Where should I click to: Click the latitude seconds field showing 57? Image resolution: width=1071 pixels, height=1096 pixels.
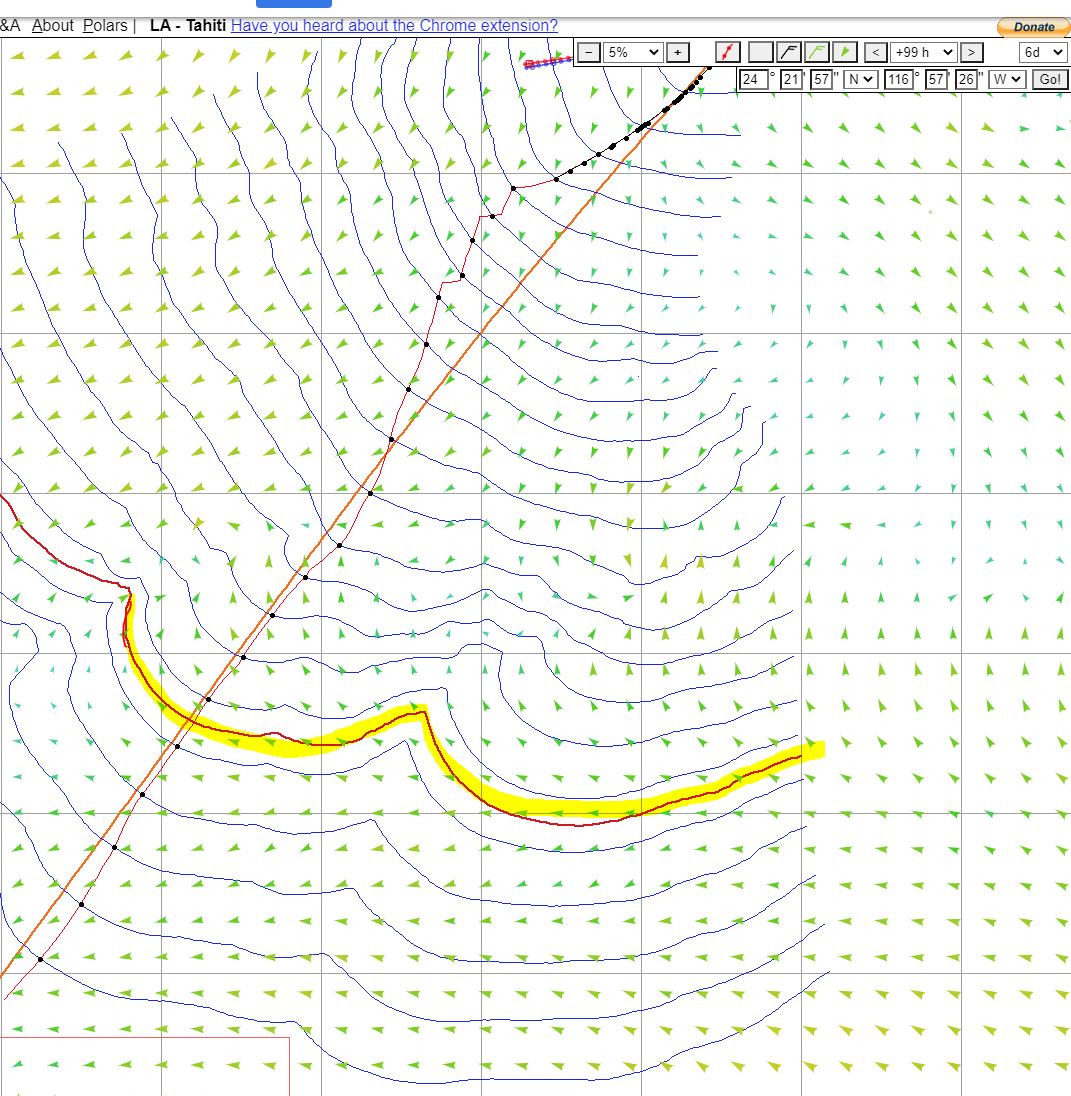click(x=821, y=79)
